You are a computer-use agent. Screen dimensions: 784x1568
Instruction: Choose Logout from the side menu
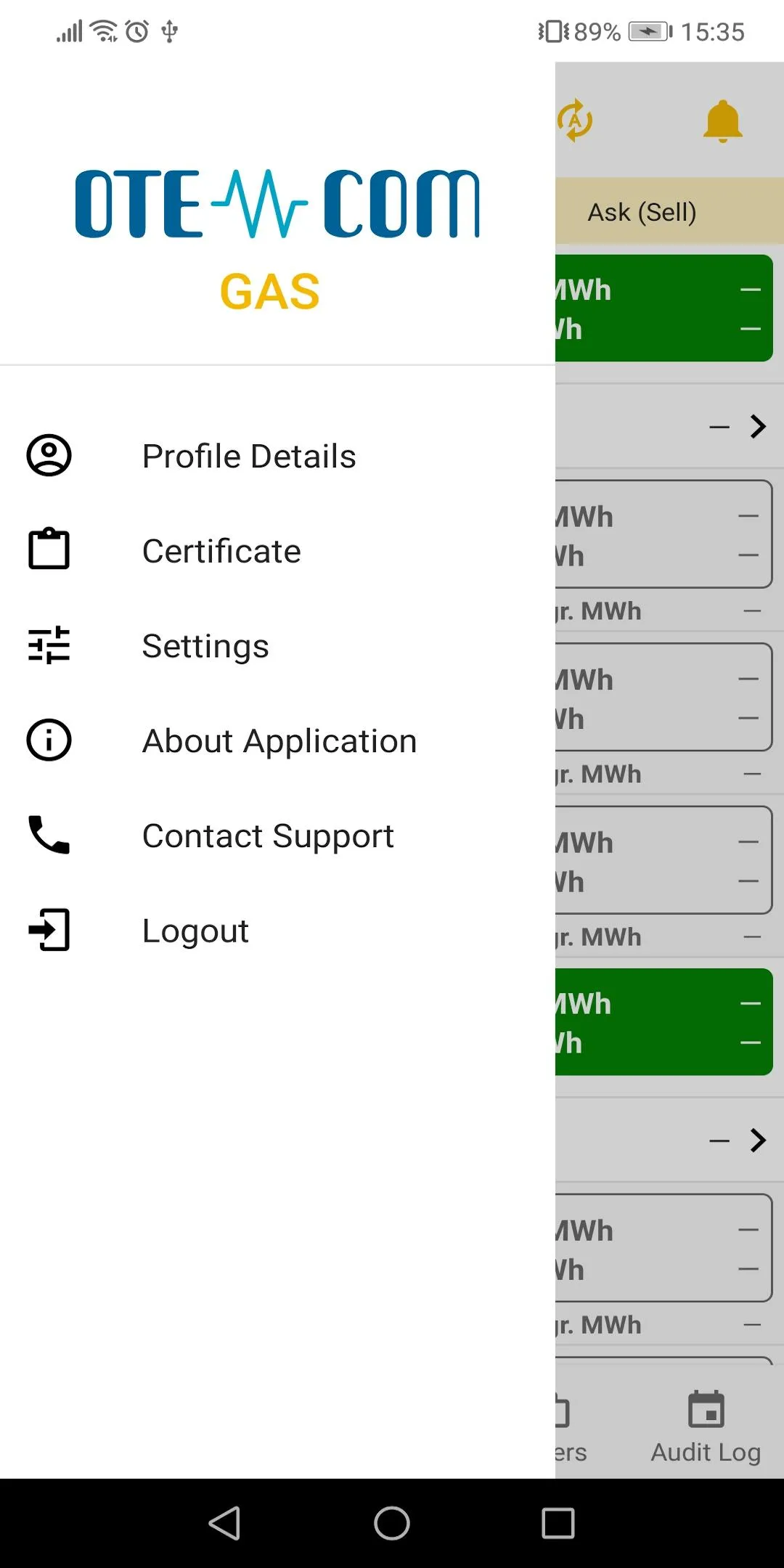click(x=277, y=931)
